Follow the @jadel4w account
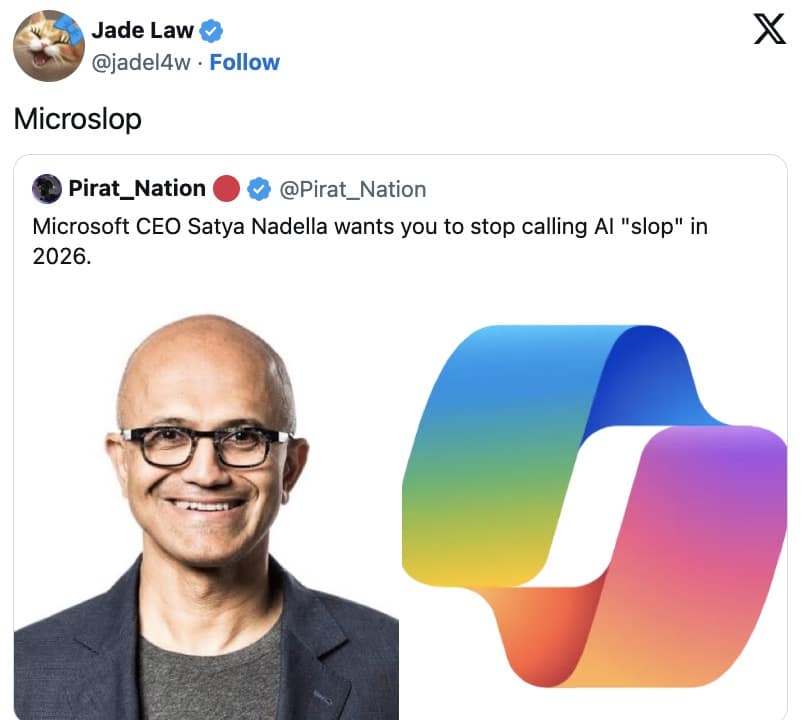The image size is (810, 720). pyautogui.click(x=244, y=62)
